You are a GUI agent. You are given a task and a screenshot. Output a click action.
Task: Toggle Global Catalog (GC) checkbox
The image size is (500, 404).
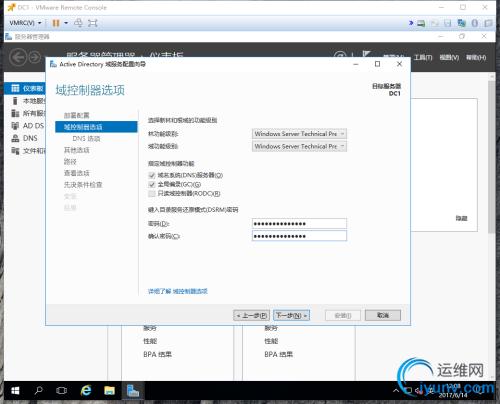152,184
